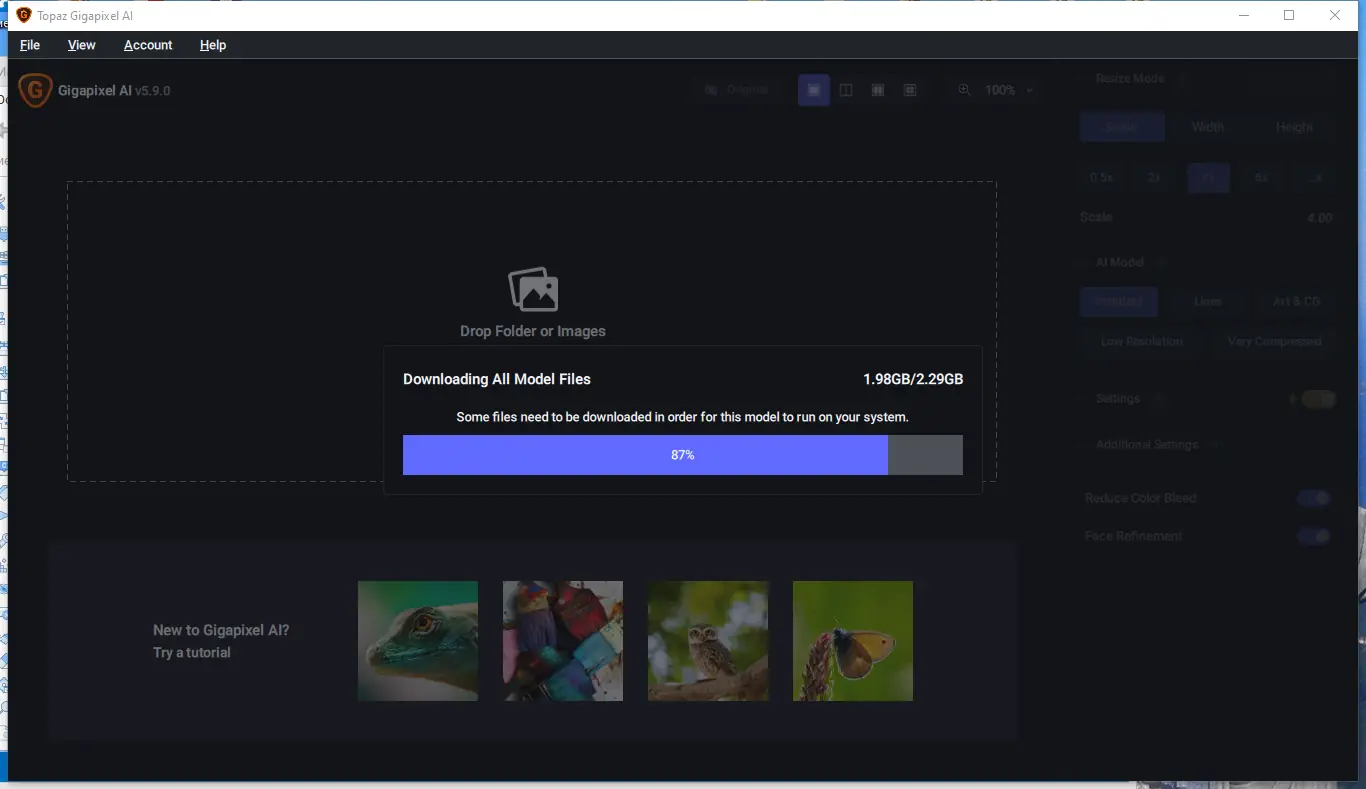Choose the 4x scale button
Viewport: 1366px width, 789px height.
click(1209, 177)
